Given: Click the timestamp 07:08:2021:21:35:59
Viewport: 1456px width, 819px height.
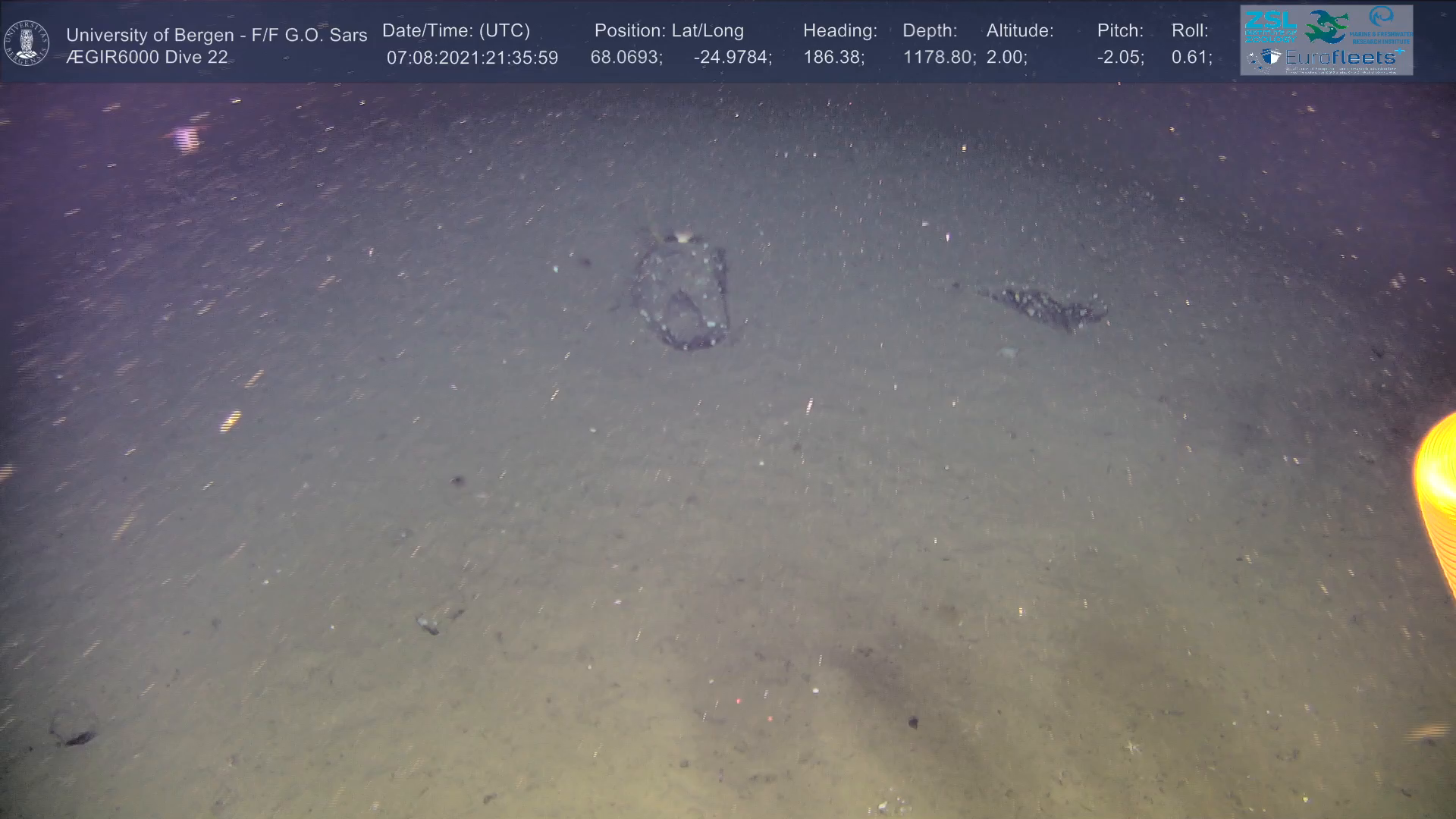Looking at the screenshot, I should (472, 58).
